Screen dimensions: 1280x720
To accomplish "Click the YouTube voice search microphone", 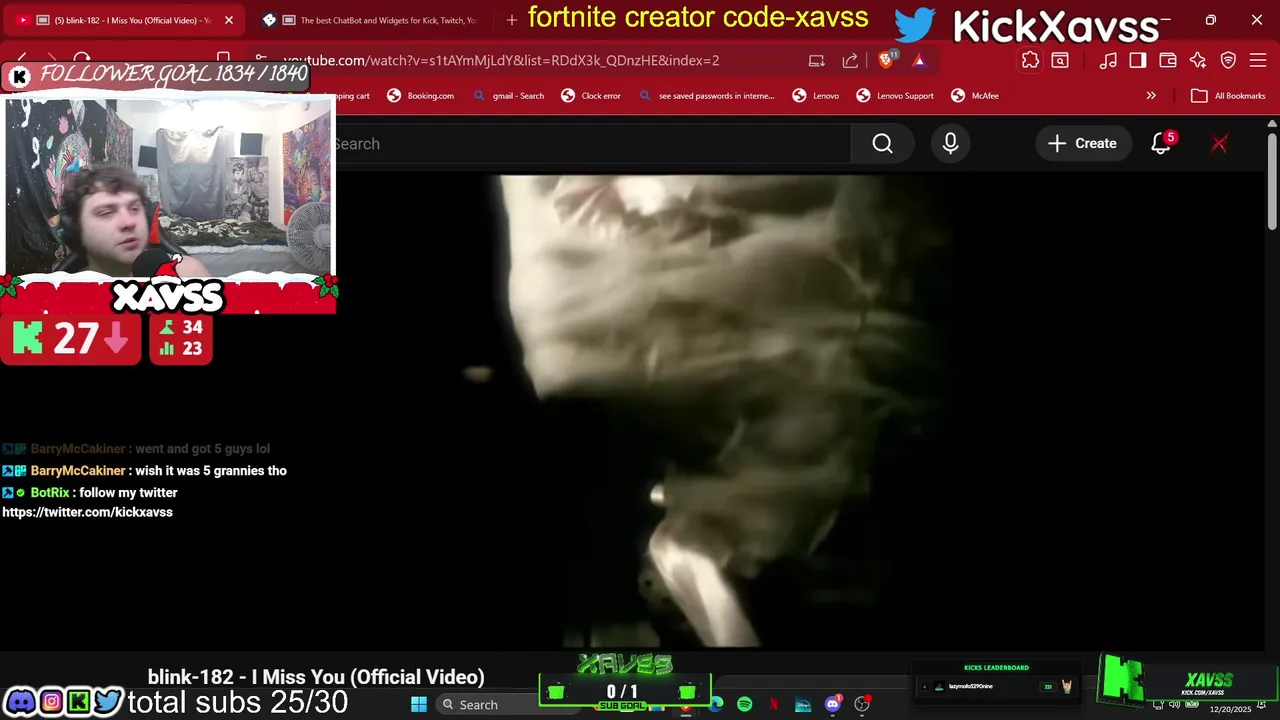I will [950, 144].
